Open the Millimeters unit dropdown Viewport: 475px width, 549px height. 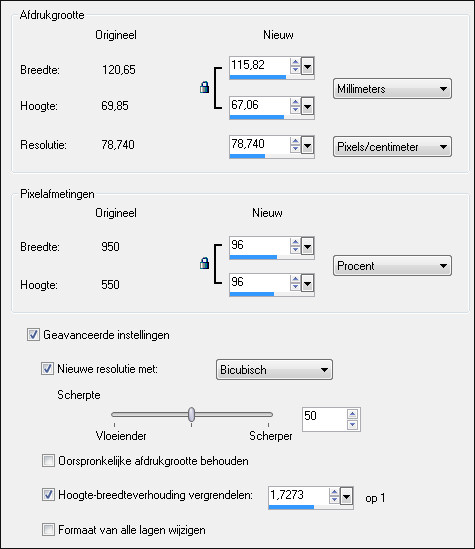click(392, 89)
